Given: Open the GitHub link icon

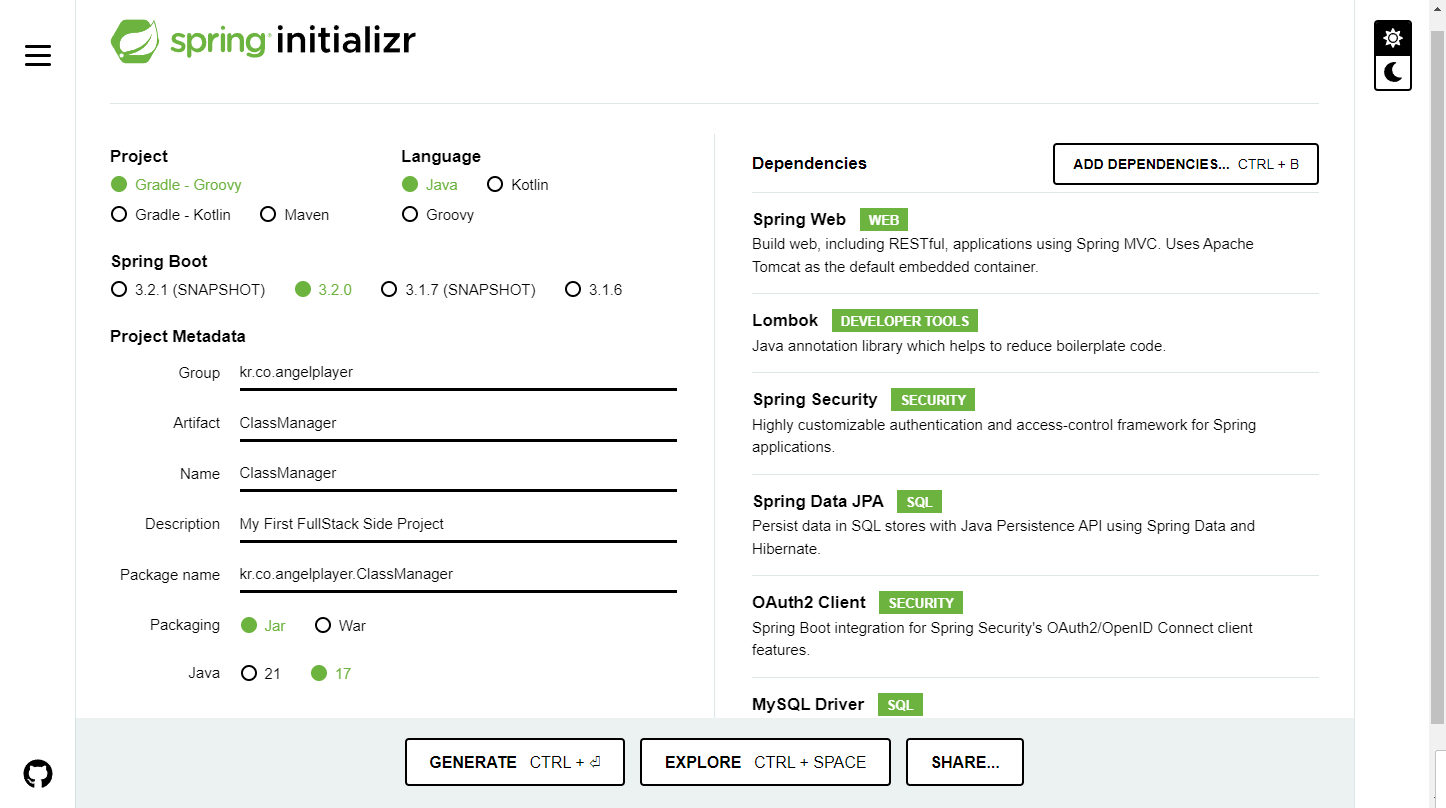Looking at the screenshot, I should point(38,773).
